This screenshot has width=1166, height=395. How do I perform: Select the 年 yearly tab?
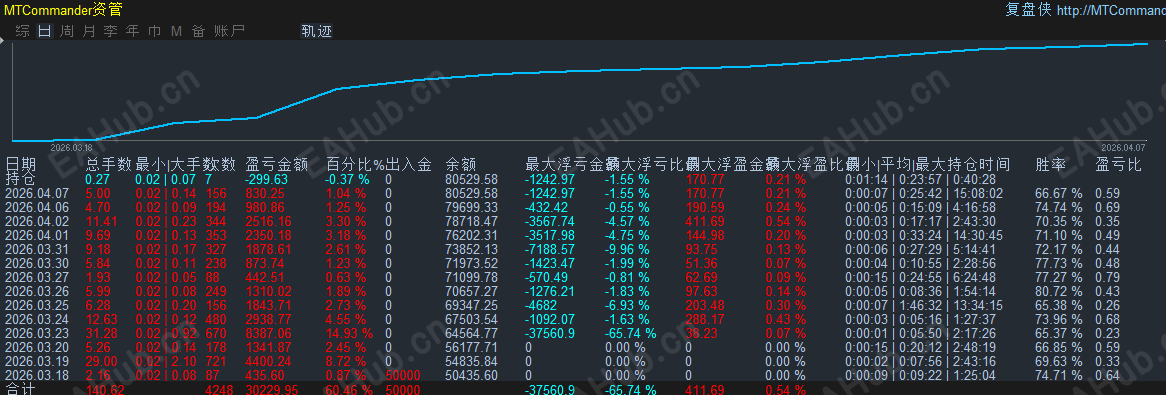click(x=132, y=30)
